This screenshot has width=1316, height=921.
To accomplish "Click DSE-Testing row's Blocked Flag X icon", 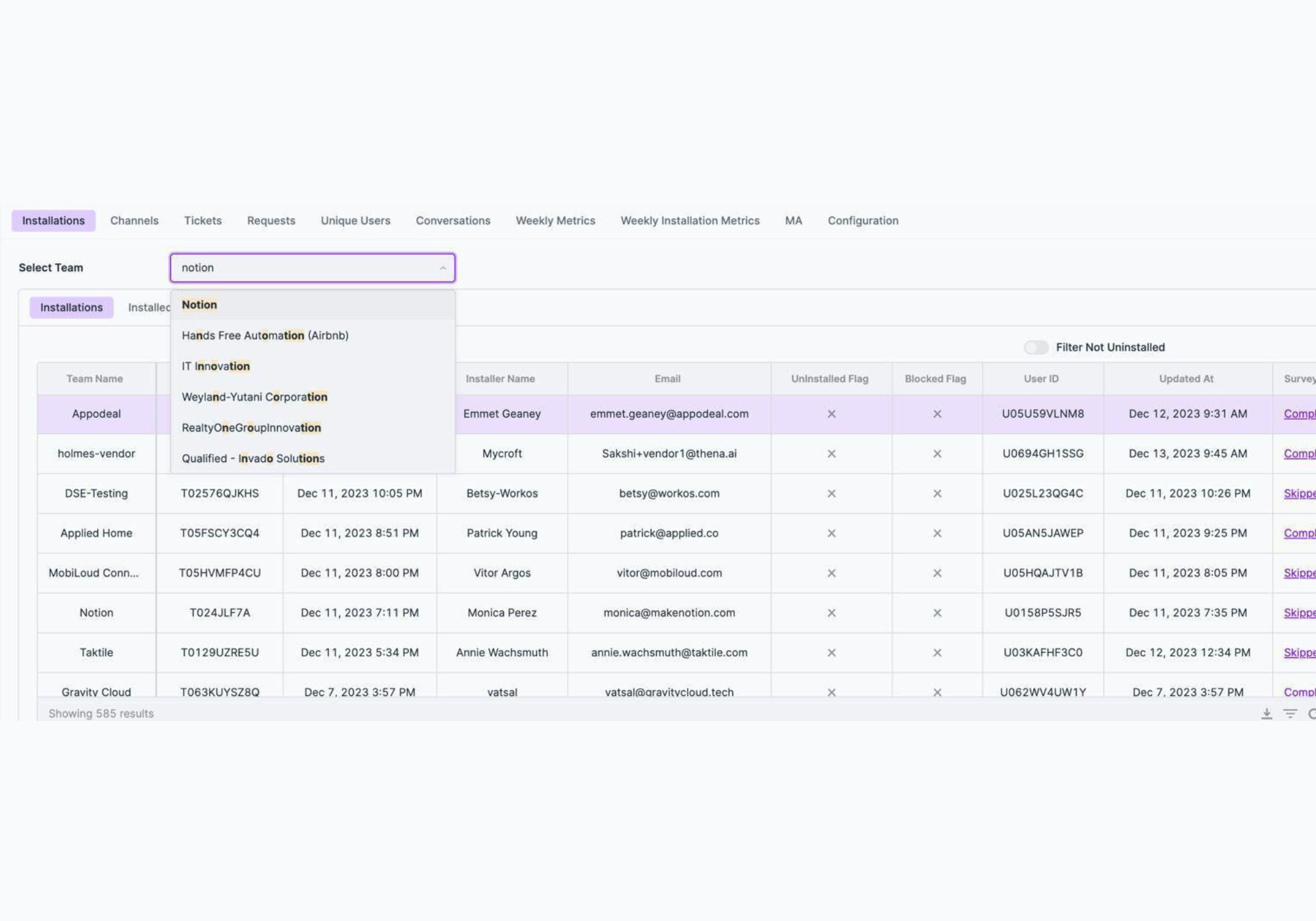I will [x=937, y=493].
